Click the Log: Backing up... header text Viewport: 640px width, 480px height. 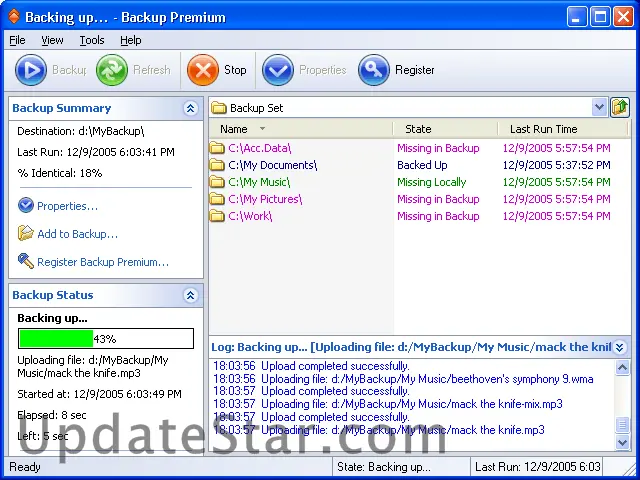(x=411, y=347)
